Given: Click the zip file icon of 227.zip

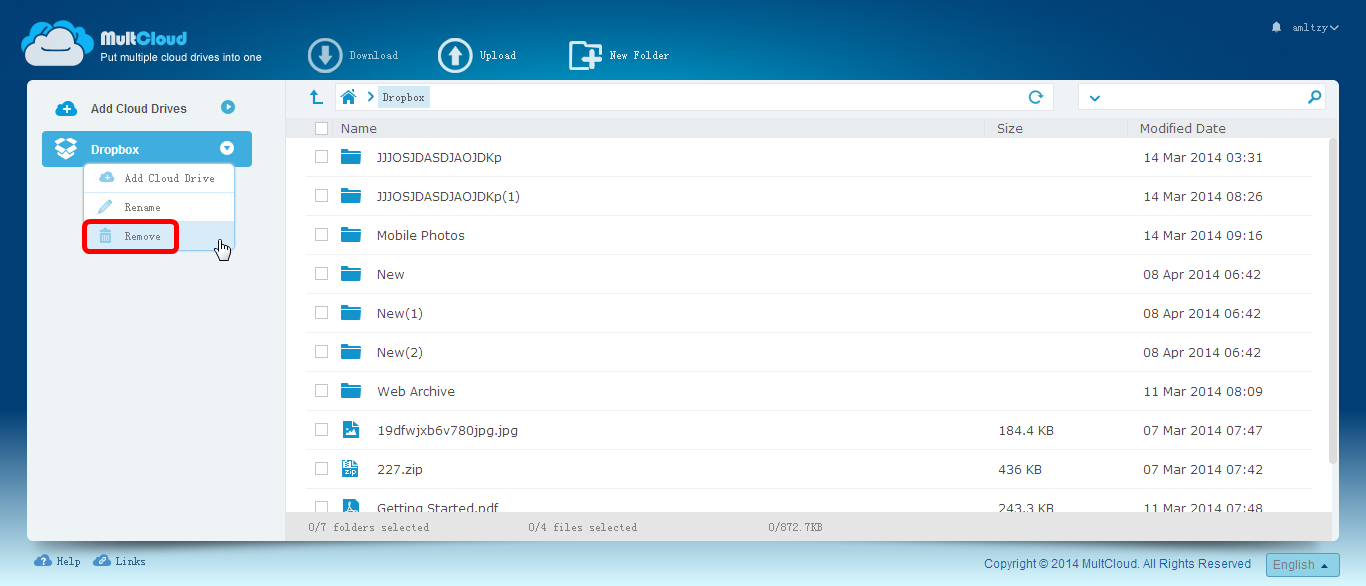Looking at the screenshot, I should 350,469.
